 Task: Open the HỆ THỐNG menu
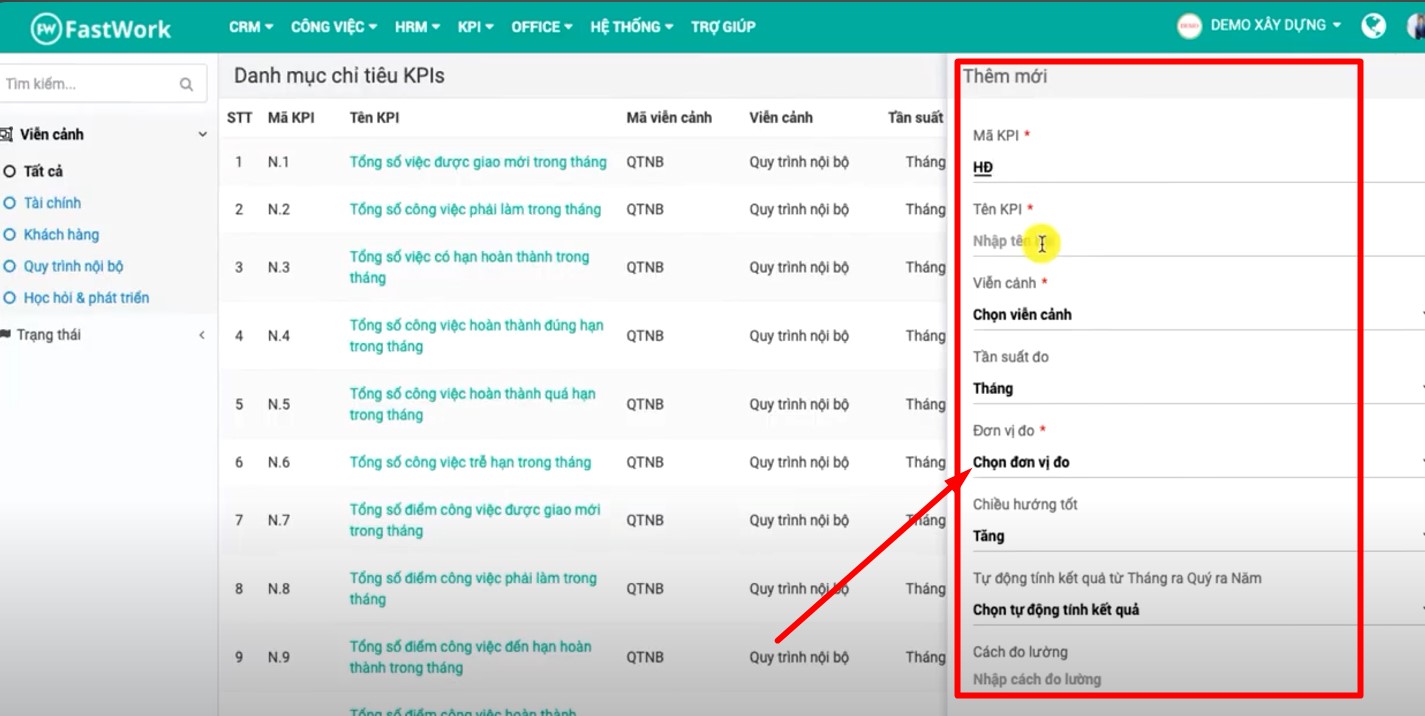627,26
